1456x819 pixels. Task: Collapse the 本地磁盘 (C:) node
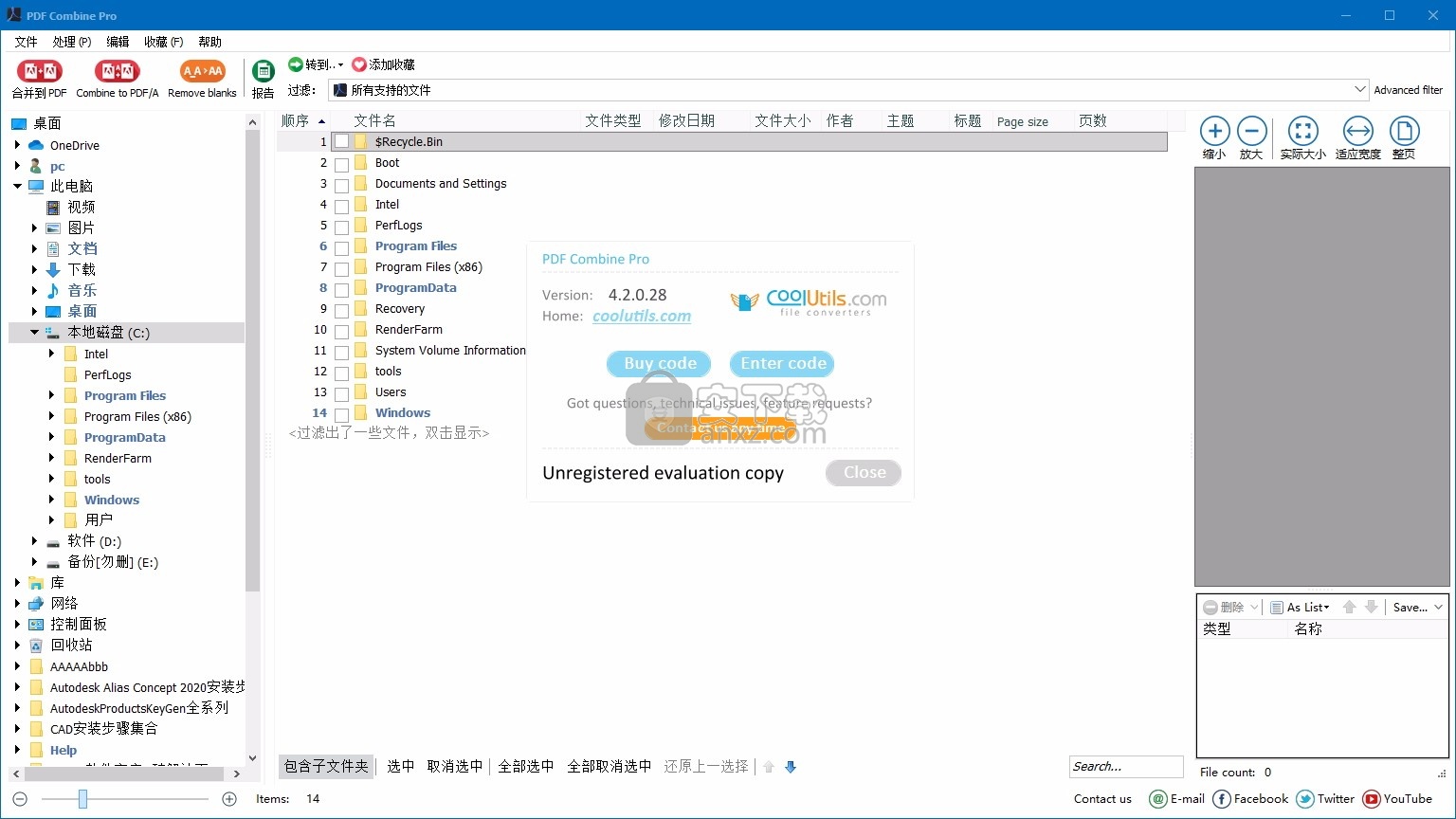coord(34,332)
